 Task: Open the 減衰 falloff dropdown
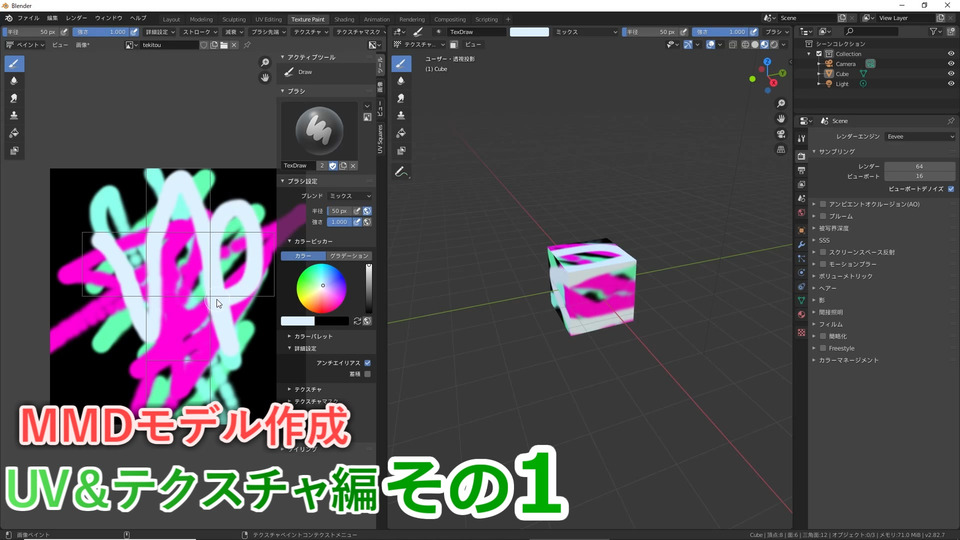233,32
